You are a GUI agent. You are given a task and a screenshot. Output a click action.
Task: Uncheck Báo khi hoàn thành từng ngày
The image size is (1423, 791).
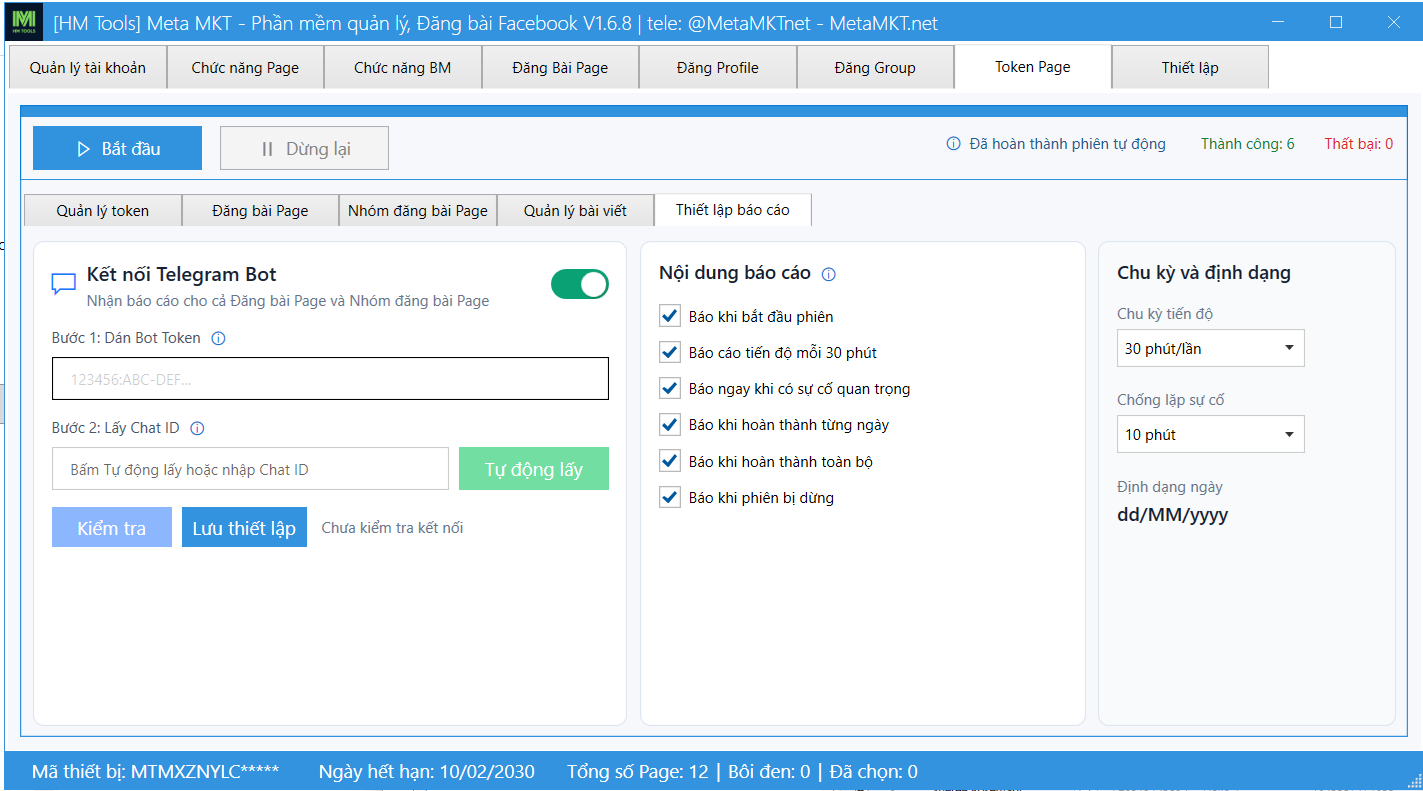[x=670, y=425]
